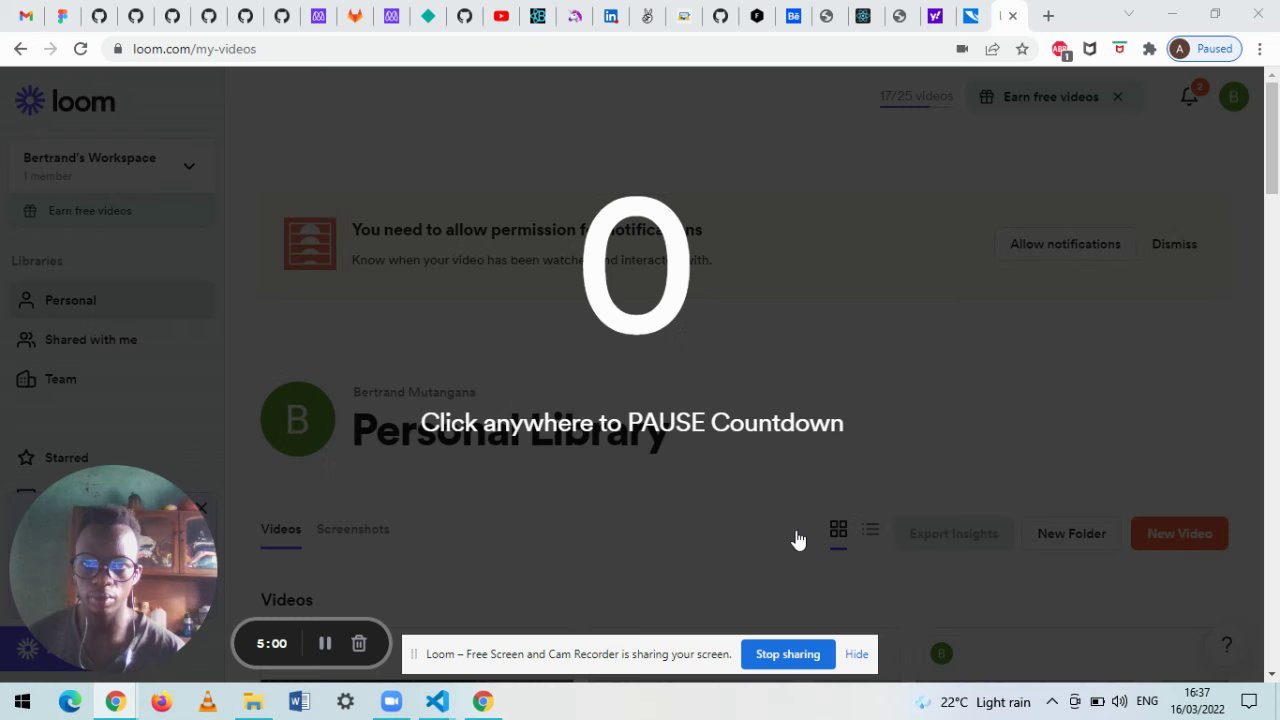Select list view layout
Screen dimensions: 1280x720
point(870,529)
